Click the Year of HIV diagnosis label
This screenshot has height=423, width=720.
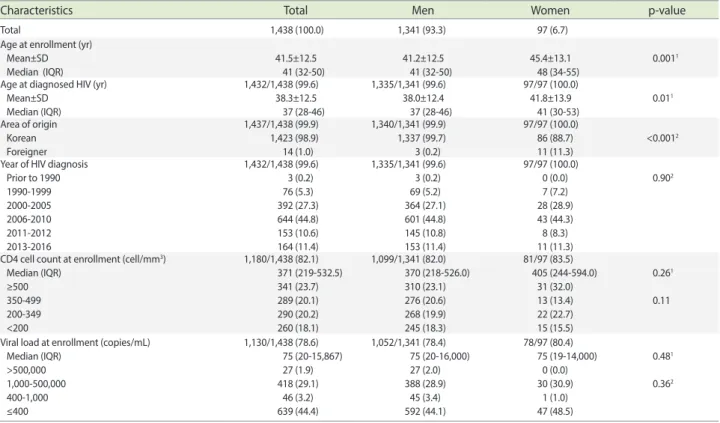(44, 164)
